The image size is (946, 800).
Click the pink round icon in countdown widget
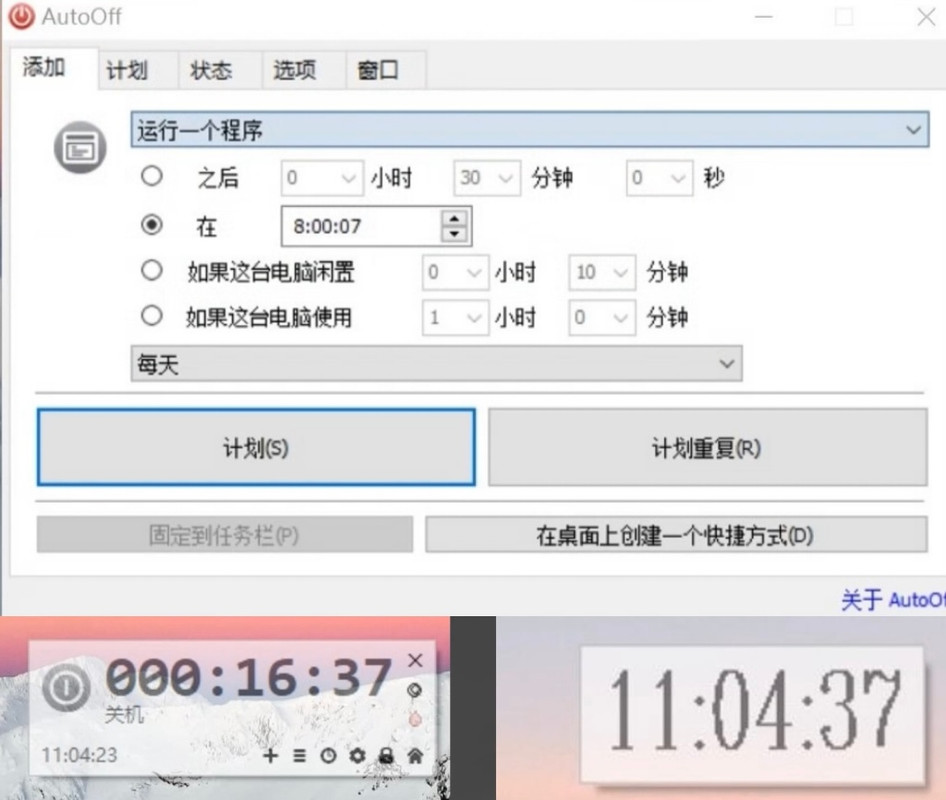click(x=415, y=719)
